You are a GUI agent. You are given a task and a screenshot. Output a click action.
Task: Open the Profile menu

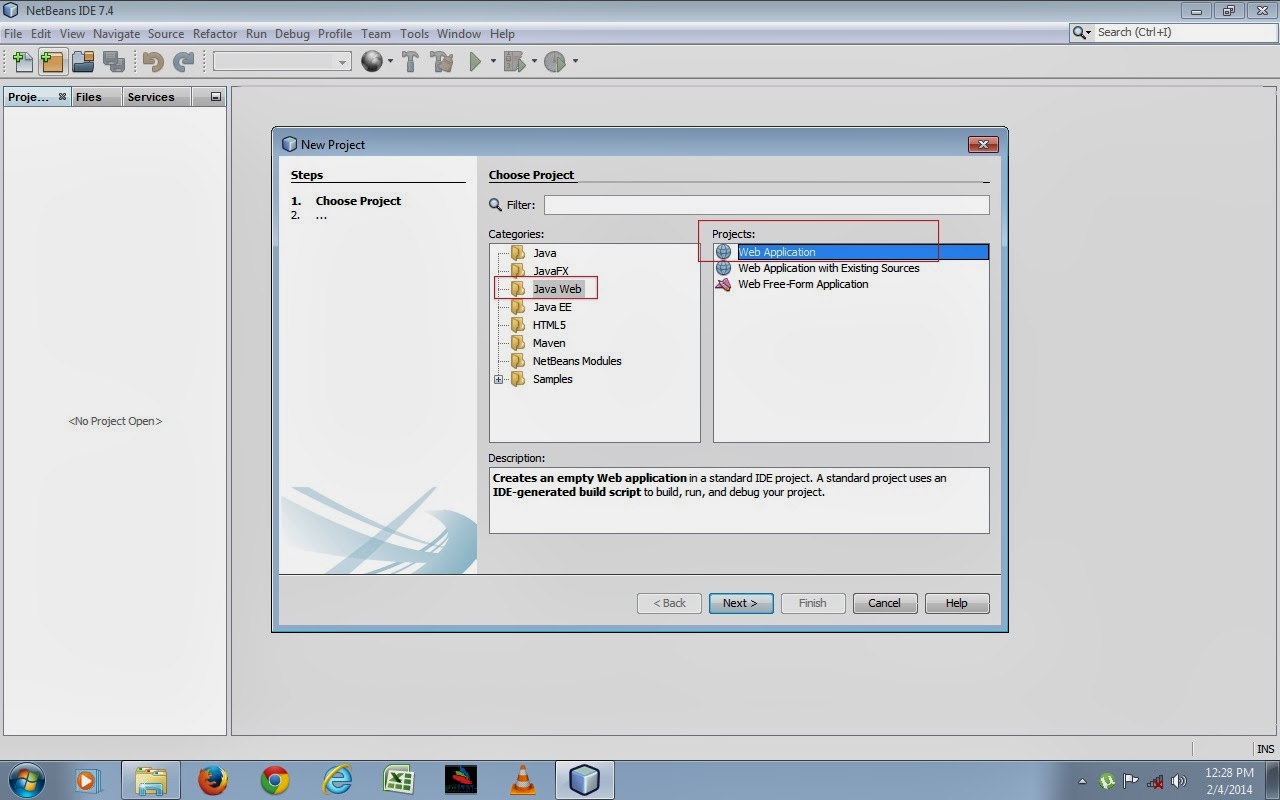(335, 33)
